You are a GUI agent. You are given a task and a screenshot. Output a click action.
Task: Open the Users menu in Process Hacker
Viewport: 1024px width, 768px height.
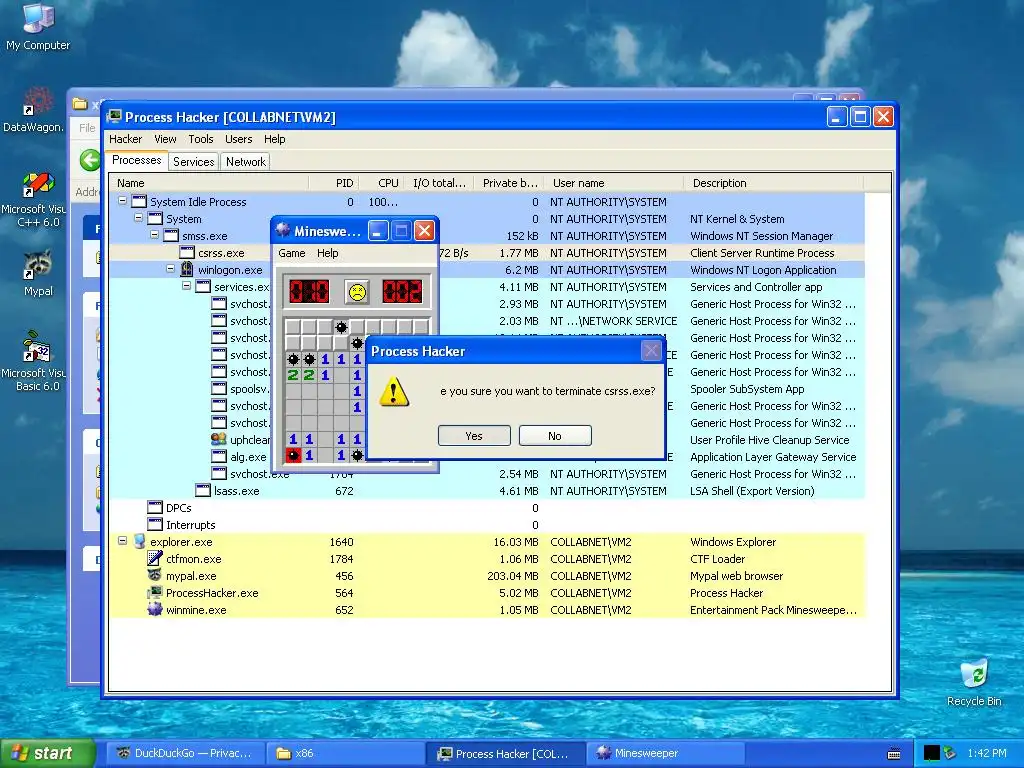pos(238,139)
